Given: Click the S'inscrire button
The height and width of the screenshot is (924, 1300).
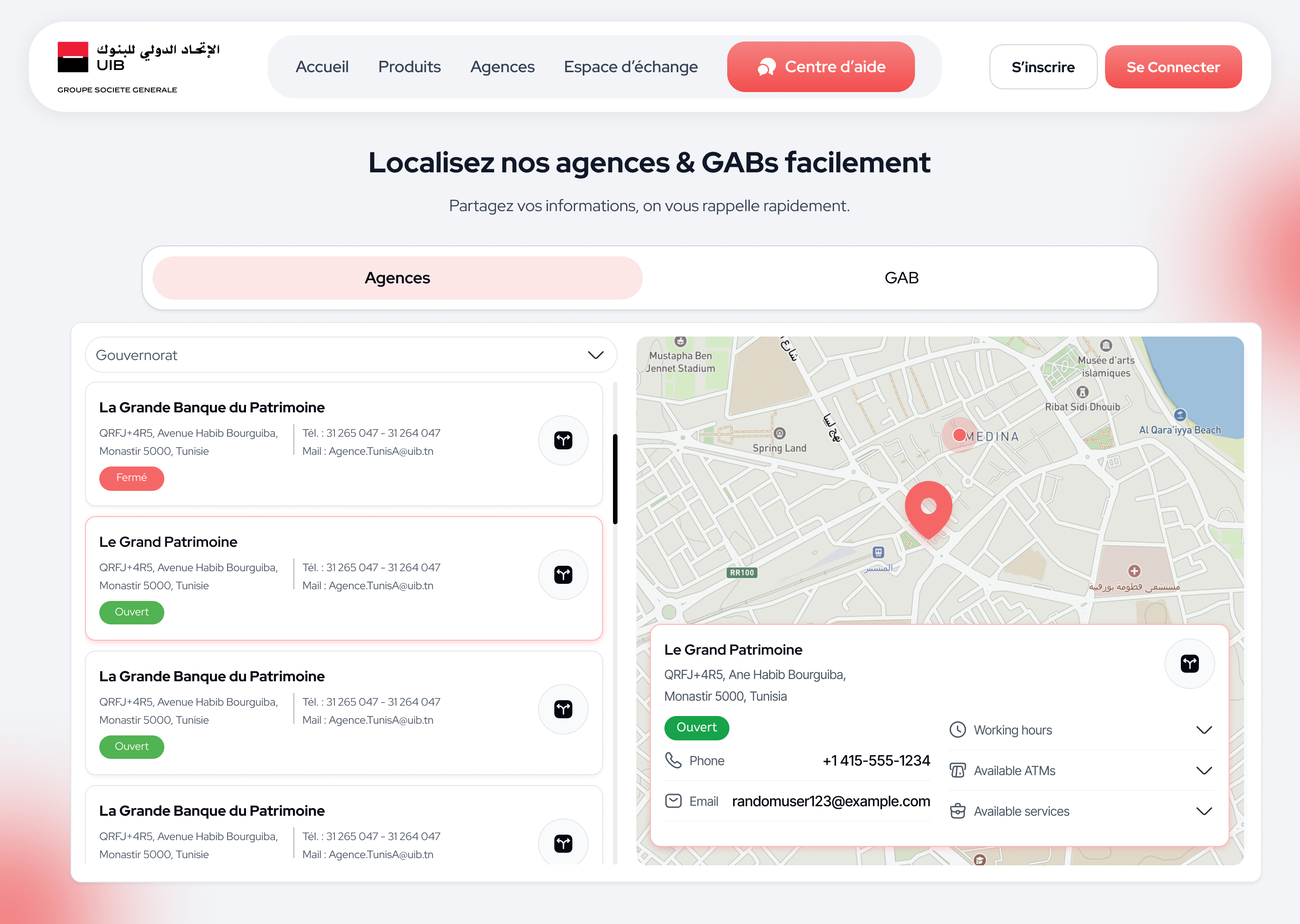Looking at the screenshot, I should pos(1043,67).
